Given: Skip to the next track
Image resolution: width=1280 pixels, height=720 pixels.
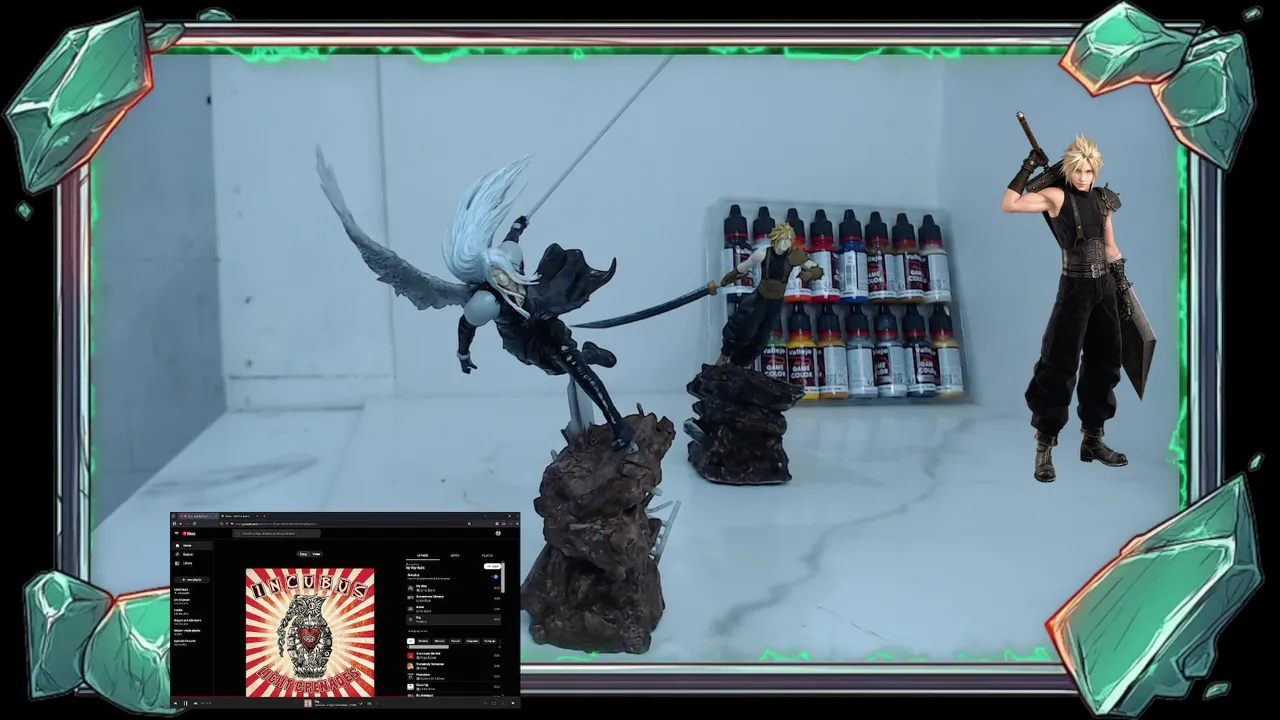Looking at the screenshot, I should [195, 704].
